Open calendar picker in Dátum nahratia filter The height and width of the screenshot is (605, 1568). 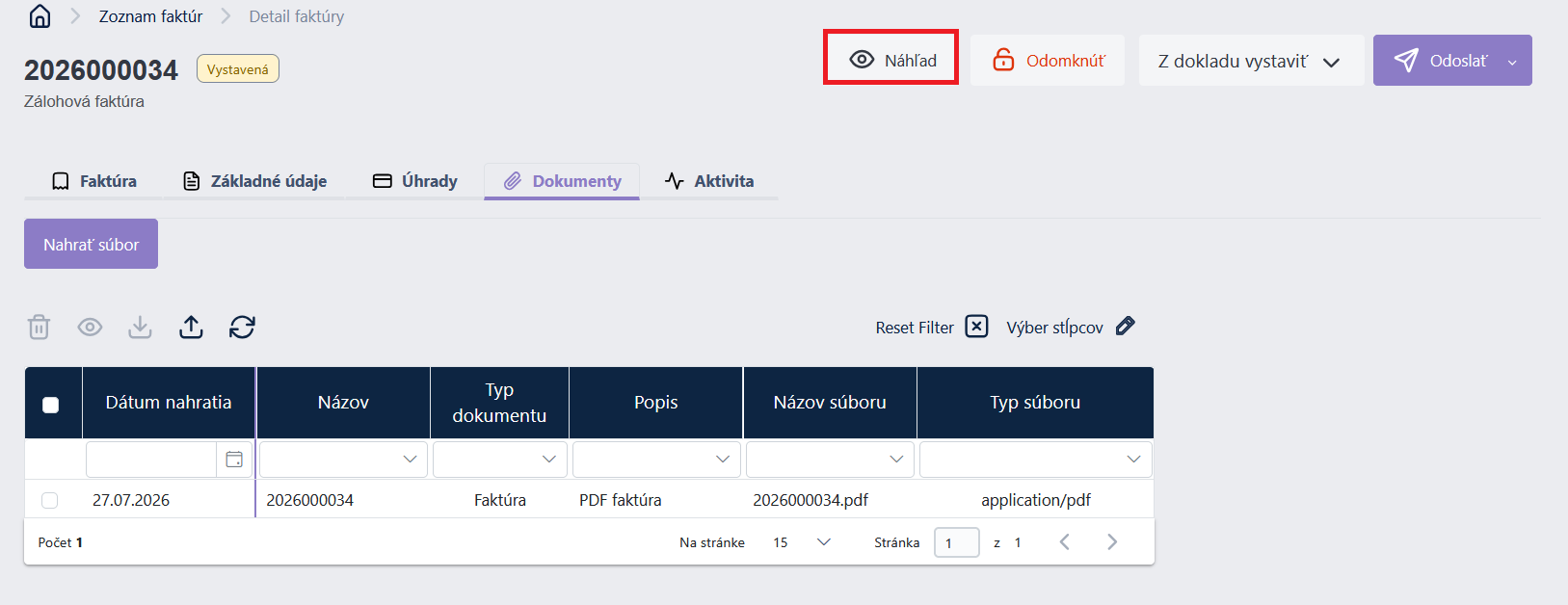(234, 460)
